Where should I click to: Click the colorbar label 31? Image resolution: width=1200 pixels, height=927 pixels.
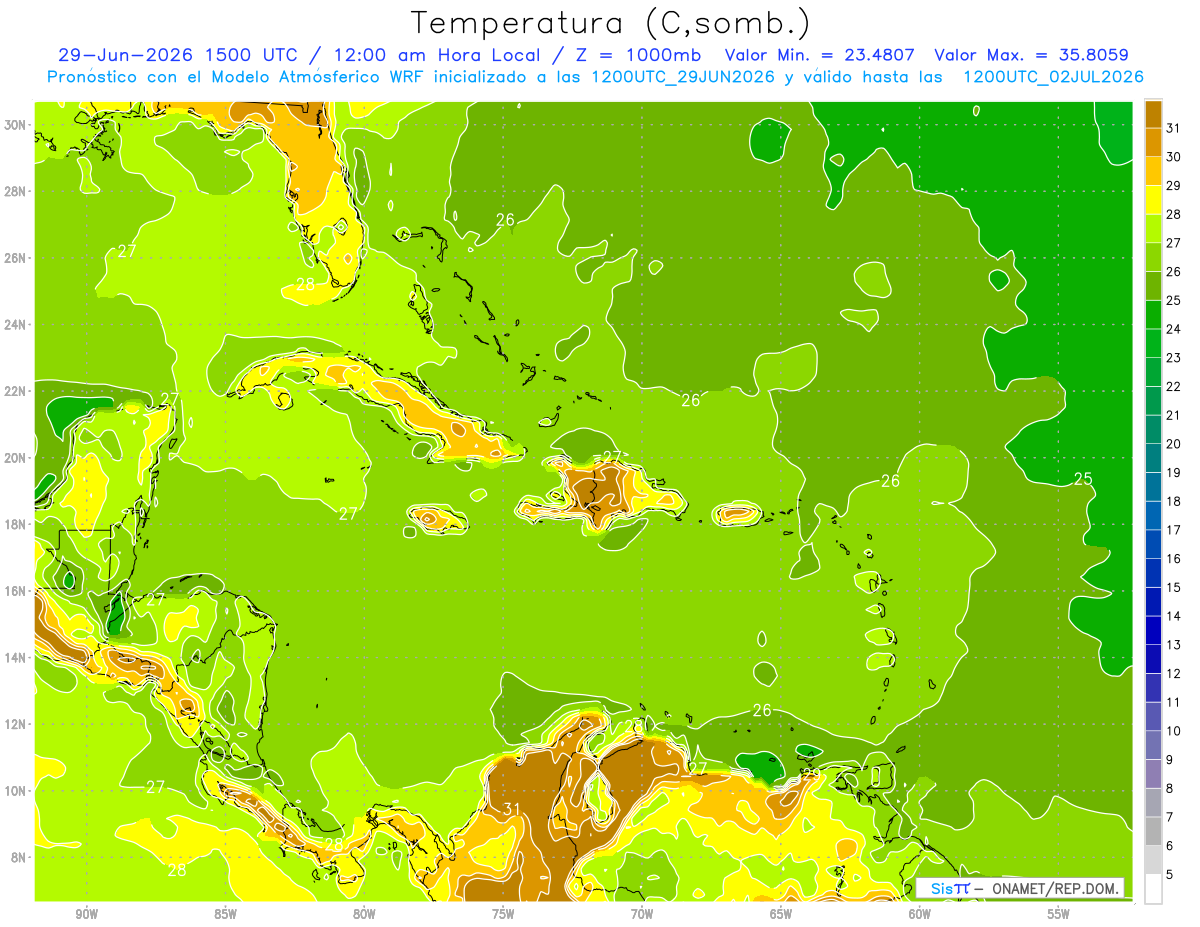1173,127
